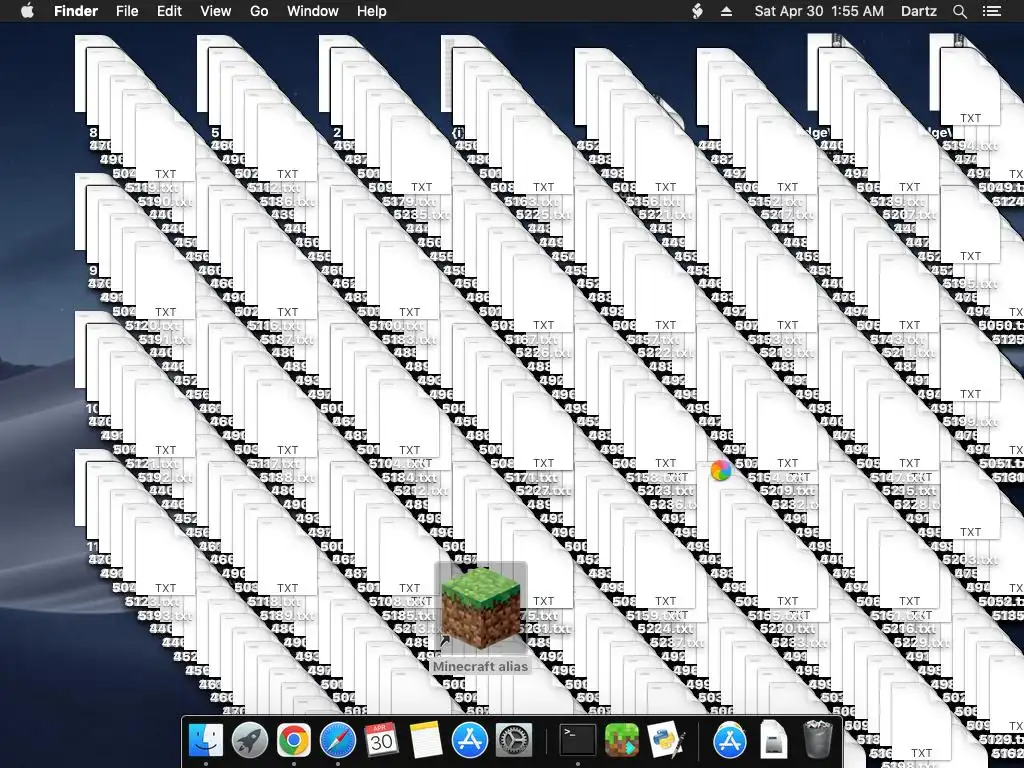Select the file labeled '5186.txt'
Viewport: 1024px width, 768px height.
pyautogui.click(x=287, y=202)
